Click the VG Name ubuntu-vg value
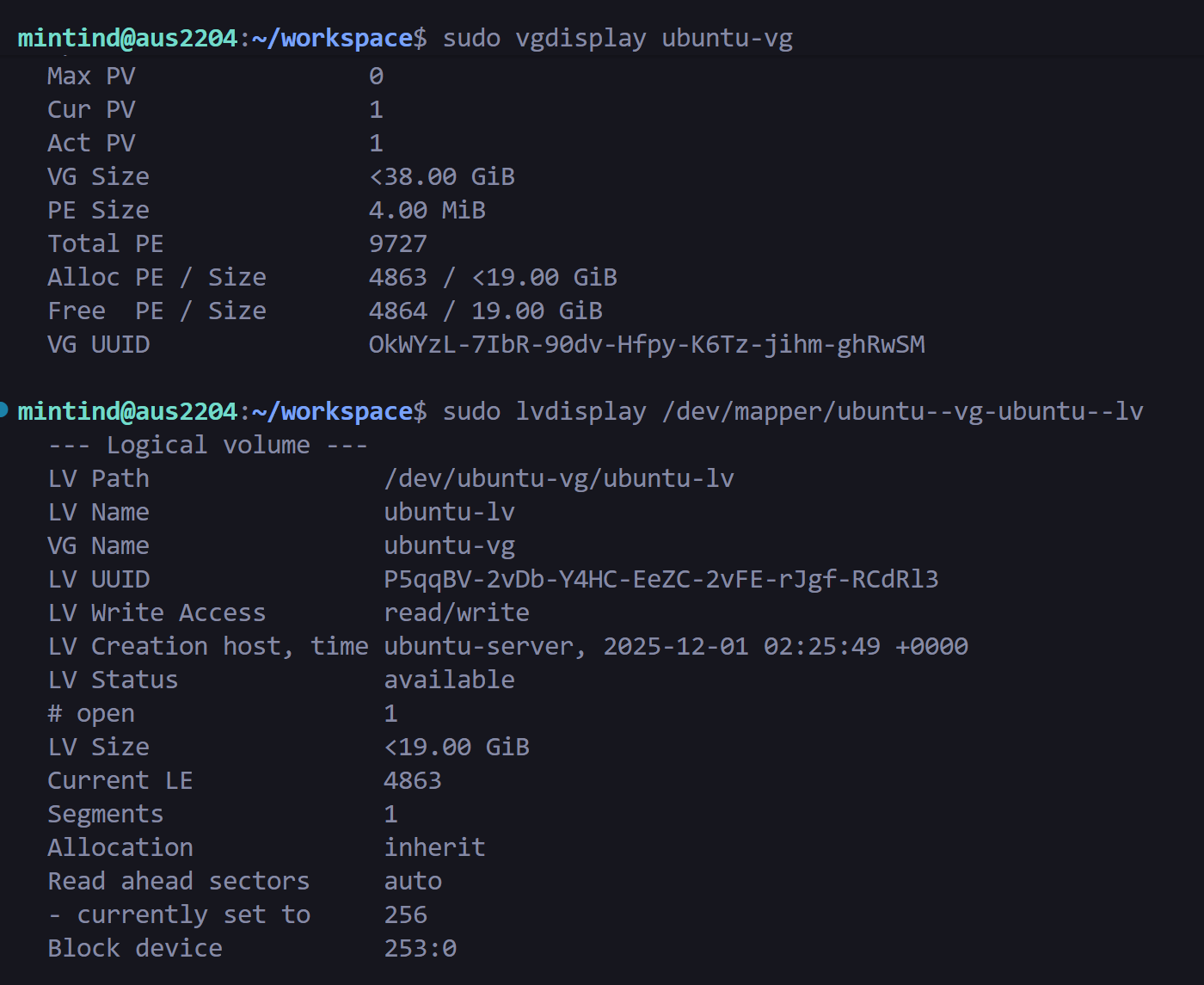 (x=449, y=545)
